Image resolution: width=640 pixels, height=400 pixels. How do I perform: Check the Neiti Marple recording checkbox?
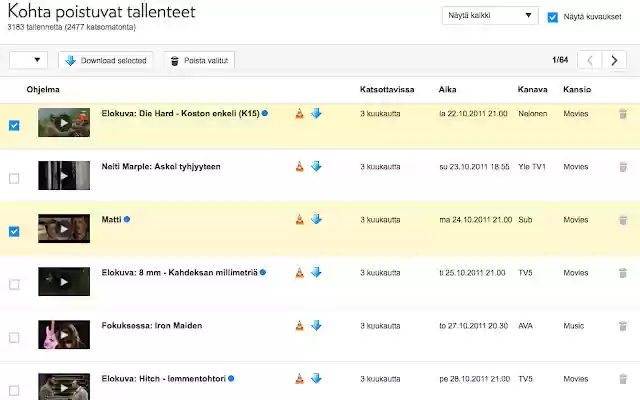(14, 178)
